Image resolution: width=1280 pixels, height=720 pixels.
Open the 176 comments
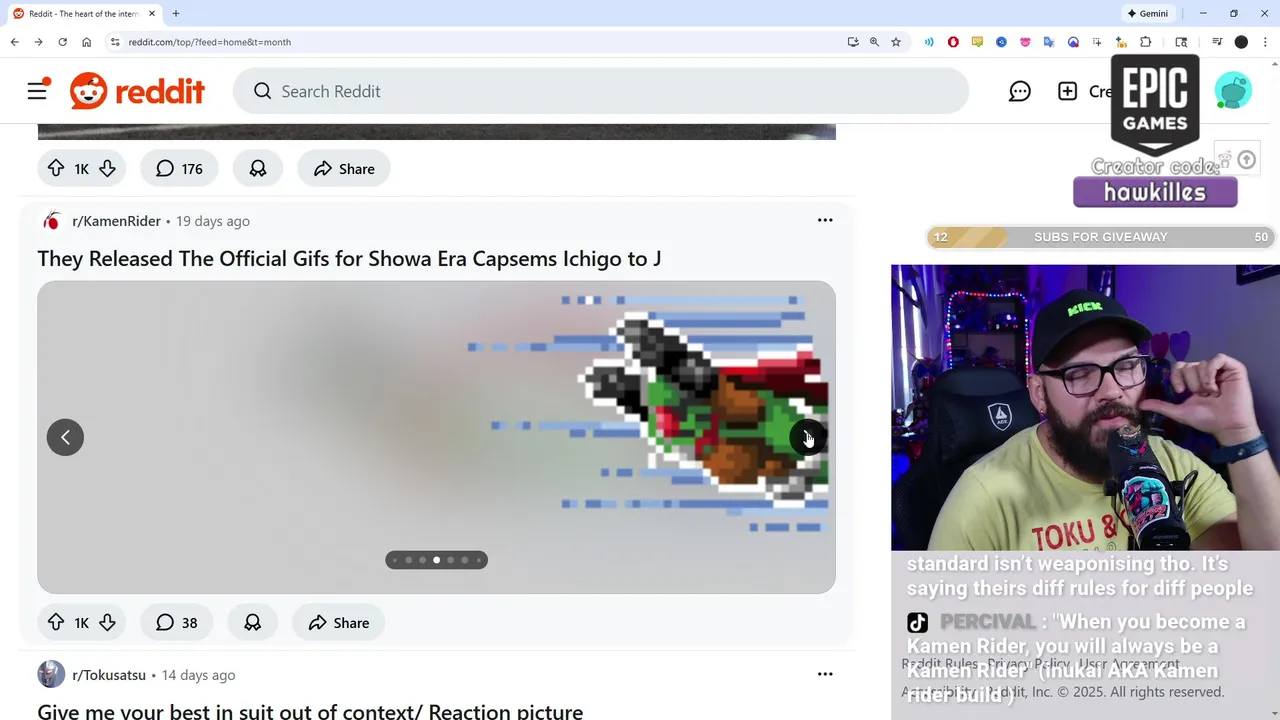[179, 169]
